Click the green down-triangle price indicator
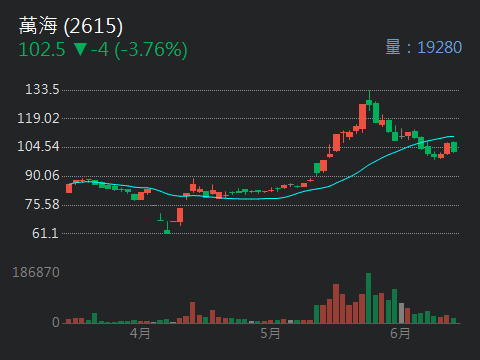 pos(80,49)
